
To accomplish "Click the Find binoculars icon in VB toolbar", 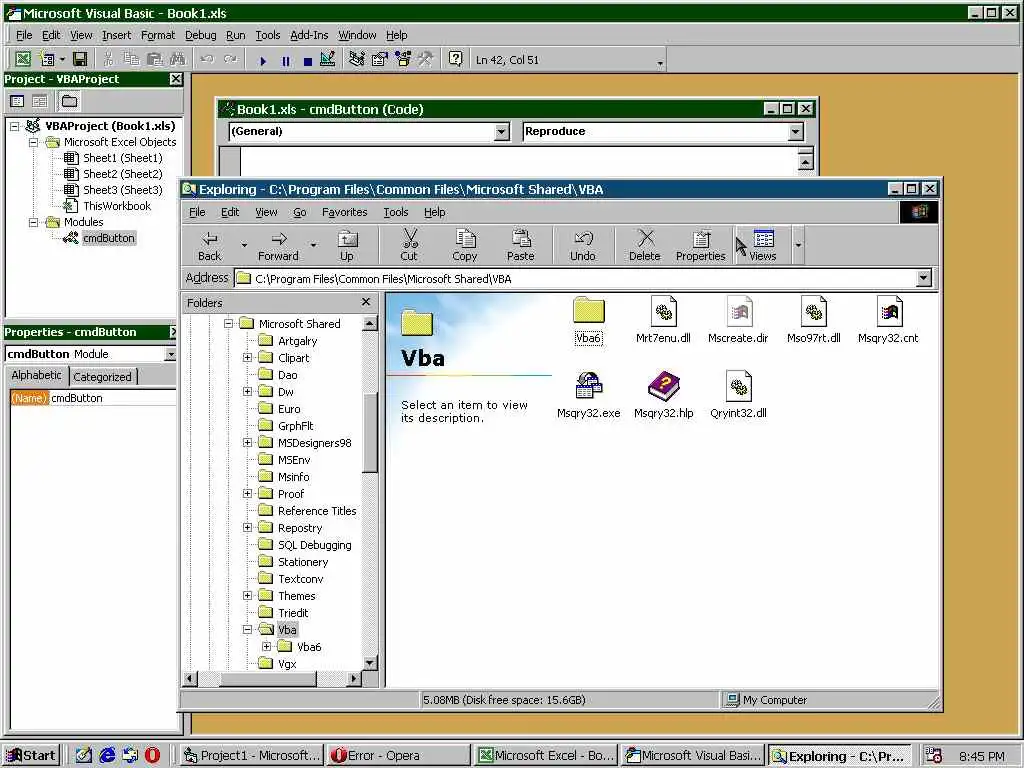I will click(177, 59).
